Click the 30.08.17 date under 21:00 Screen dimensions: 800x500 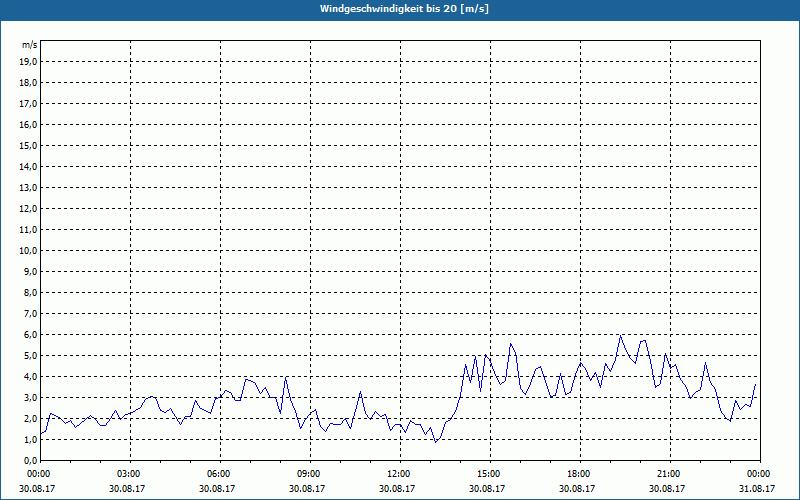pos(667,488)
